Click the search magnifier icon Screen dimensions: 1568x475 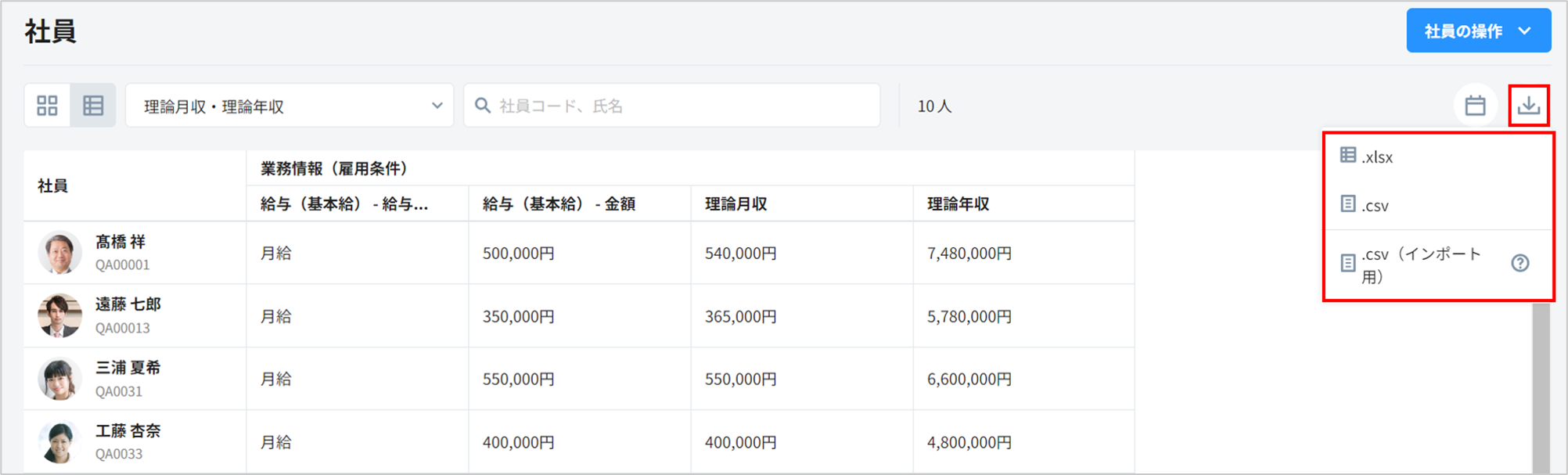[483, 106]
